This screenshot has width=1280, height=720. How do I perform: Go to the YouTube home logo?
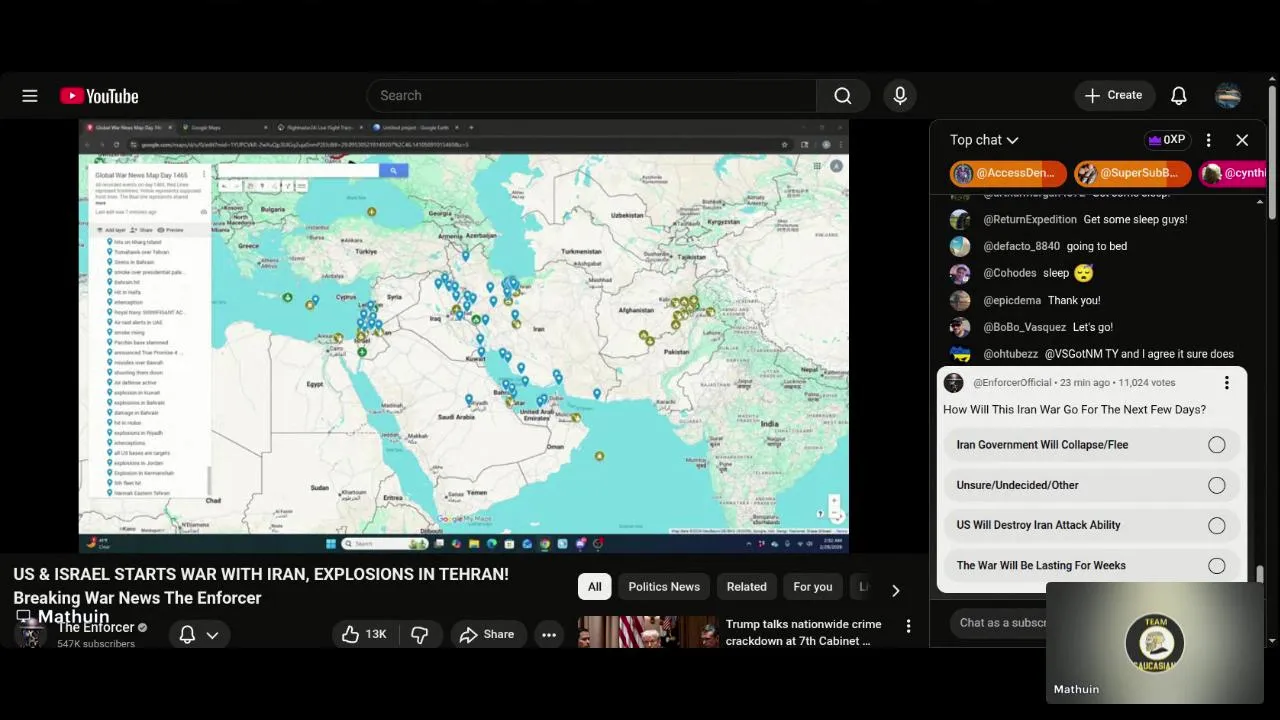(x=99, y=96)
